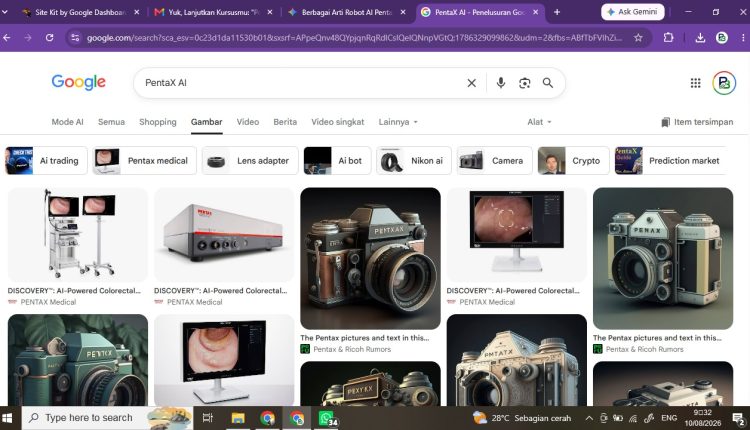The width and height of the screenshot is (750, 430).
Task: Open Google Lens image search
Action: click(x=524, y=83)
